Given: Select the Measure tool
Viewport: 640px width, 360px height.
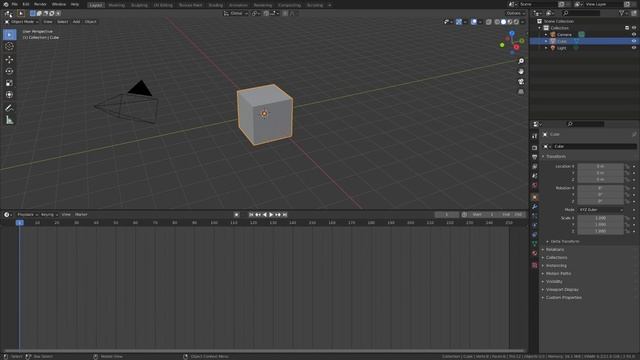Looking at the screenshot, I should (x=9, y=120).
